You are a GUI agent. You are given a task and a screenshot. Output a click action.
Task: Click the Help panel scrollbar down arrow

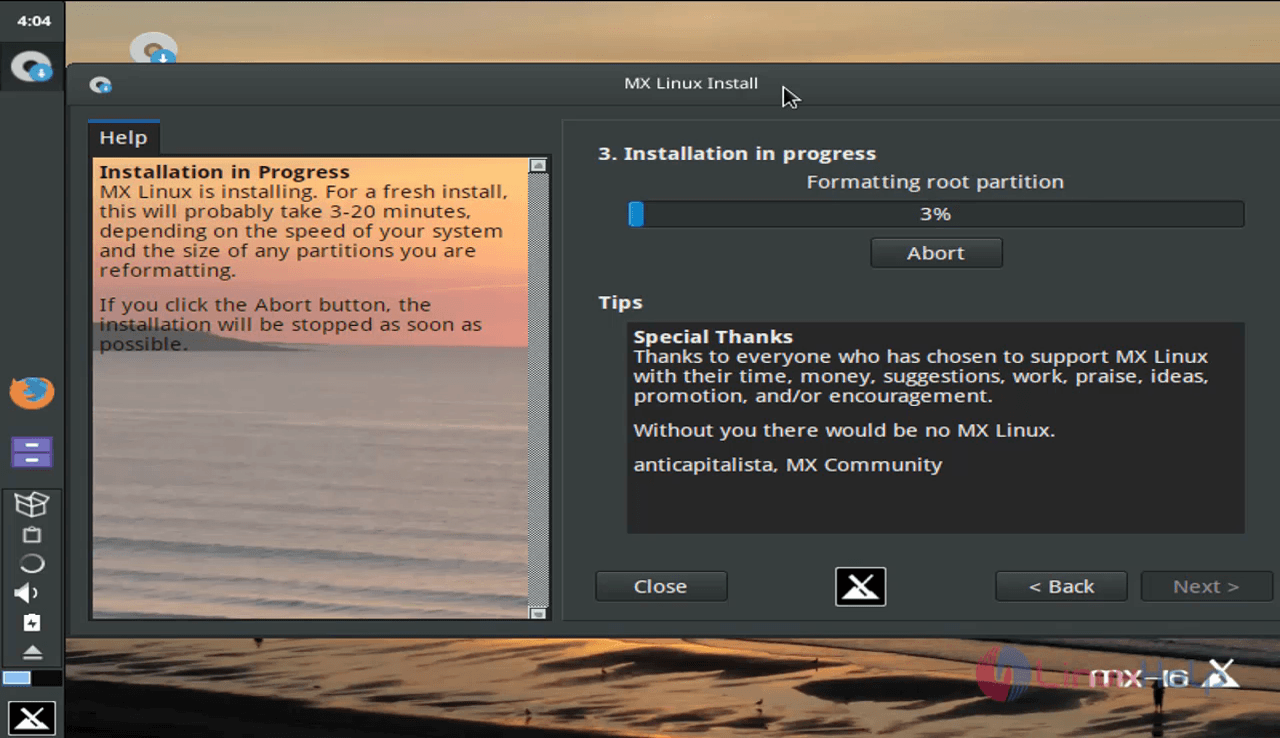tap(538, 613)
